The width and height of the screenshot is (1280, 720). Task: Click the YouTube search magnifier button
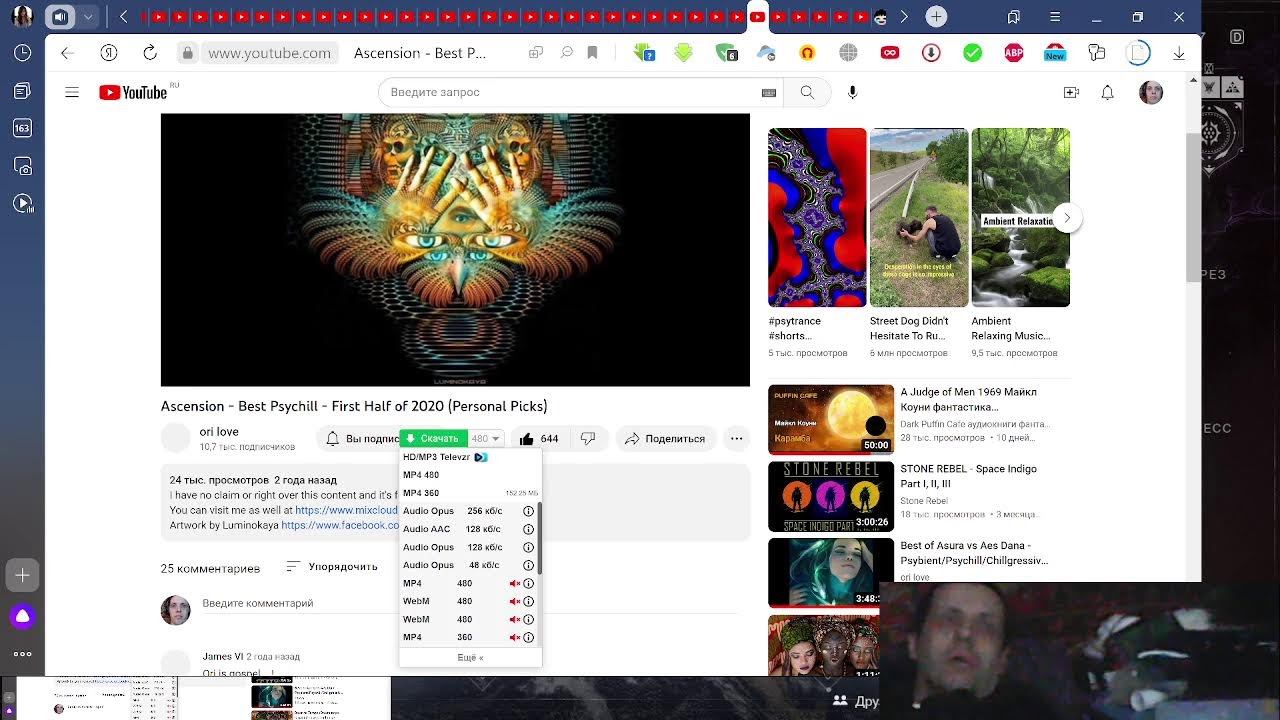coord(807,92)
